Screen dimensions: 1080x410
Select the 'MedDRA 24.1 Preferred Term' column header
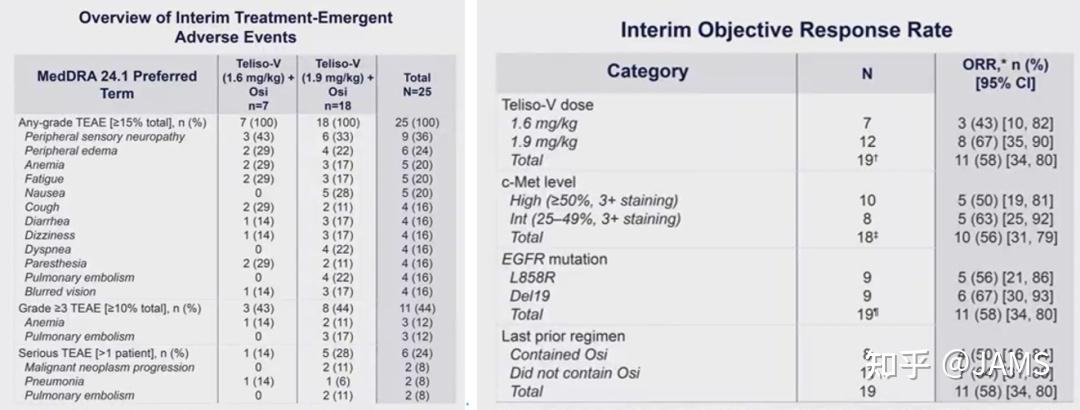113,84
